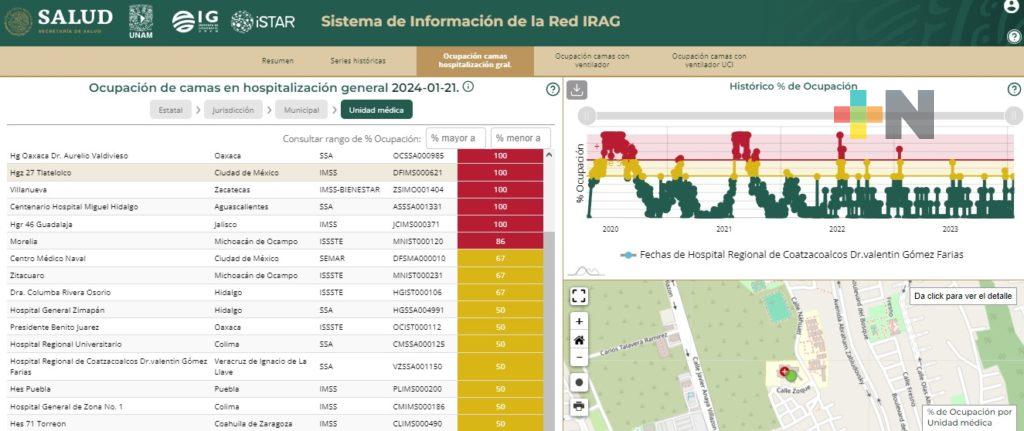Switch to Estatal level
1024x431 pixels.
point(170,110)
